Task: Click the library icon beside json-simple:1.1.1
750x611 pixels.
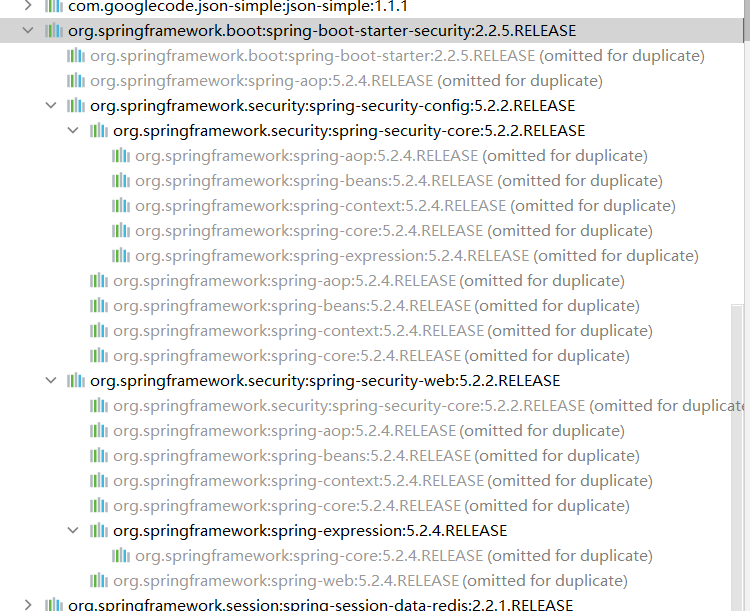Action: pos(54,6)
